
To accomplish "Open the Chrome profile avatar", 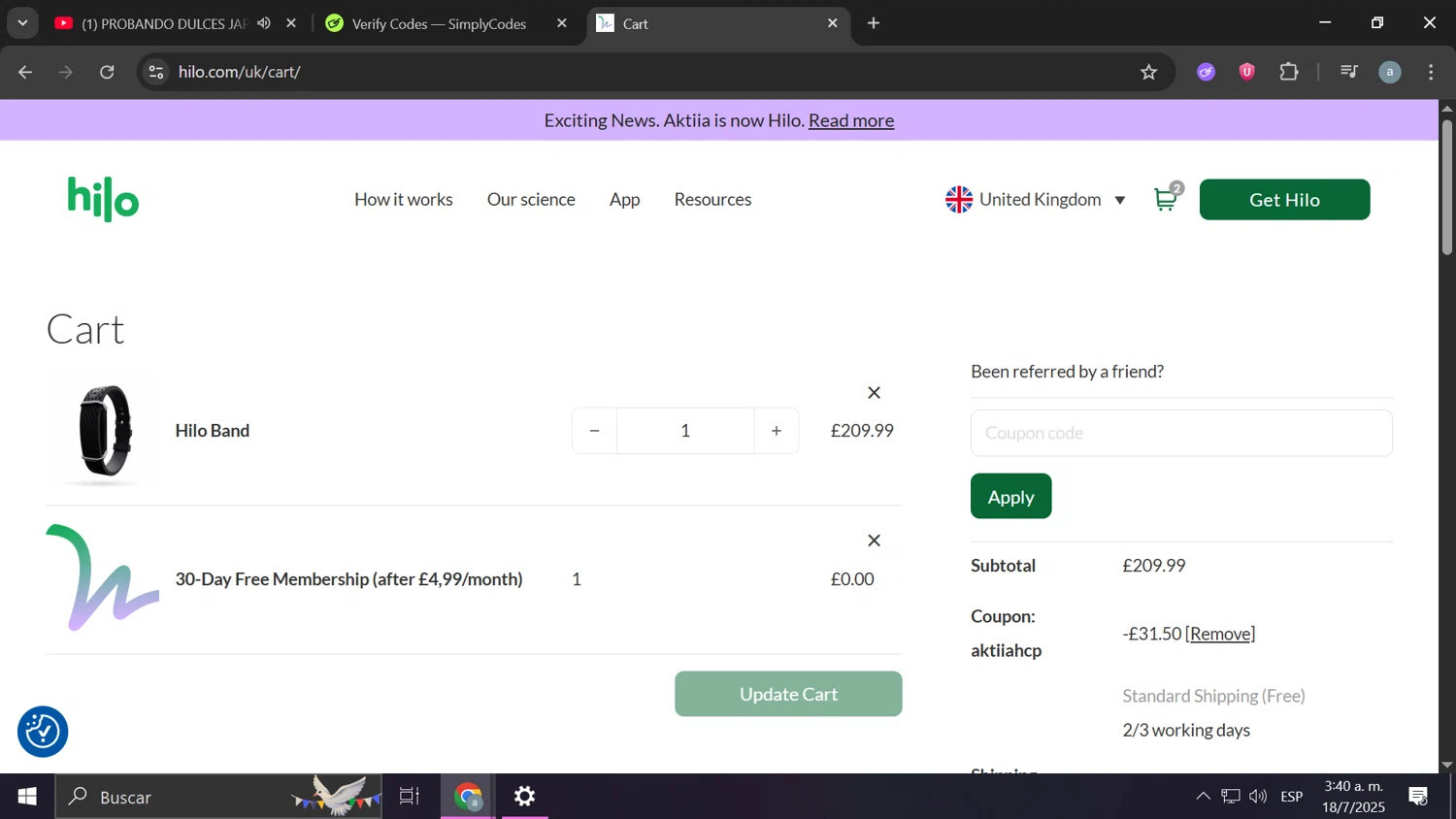I will point(1390,72).
